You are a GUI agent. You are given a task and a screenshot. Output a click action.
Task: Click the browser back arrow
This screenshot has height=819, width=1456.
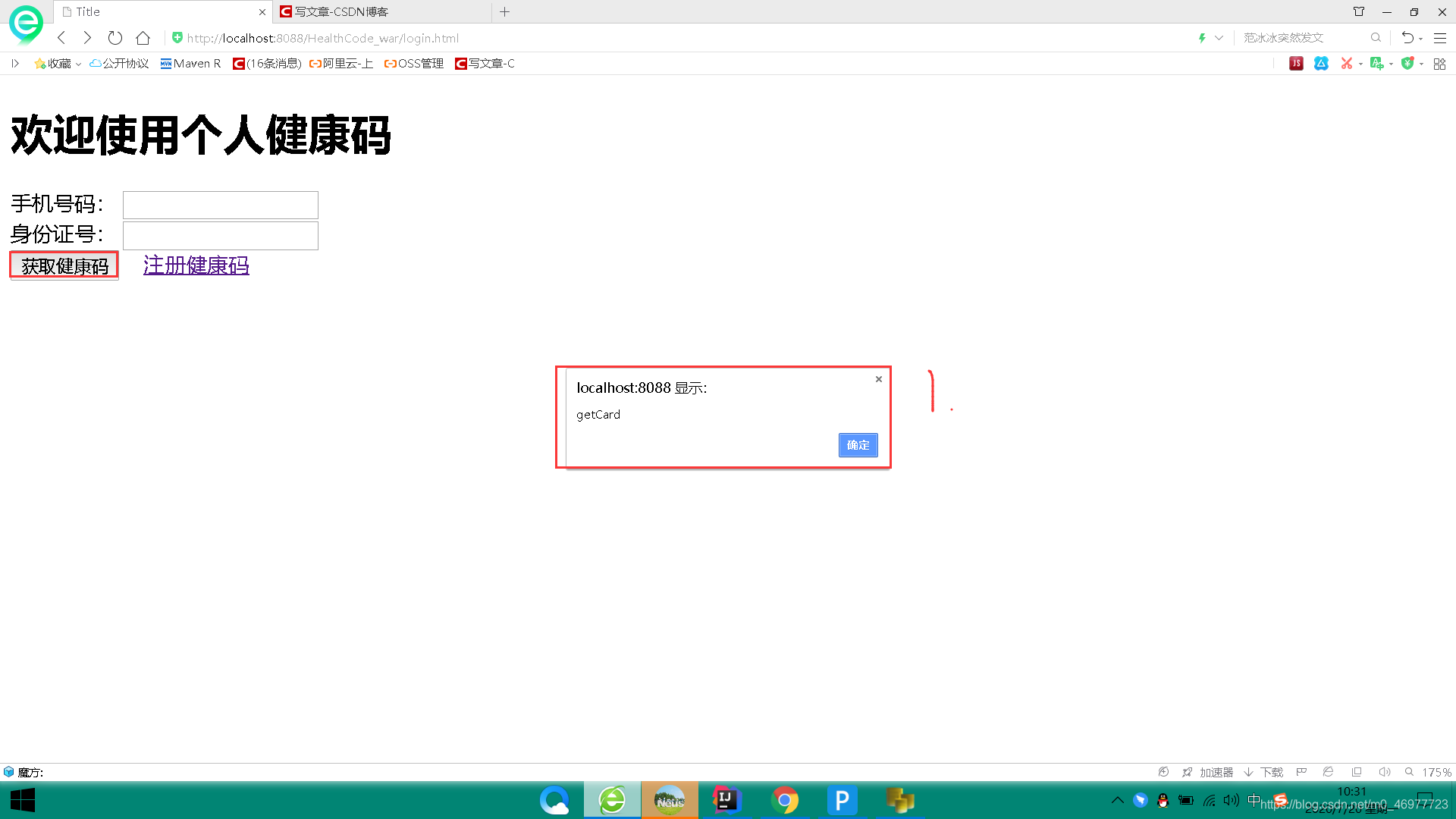(61, 38)
